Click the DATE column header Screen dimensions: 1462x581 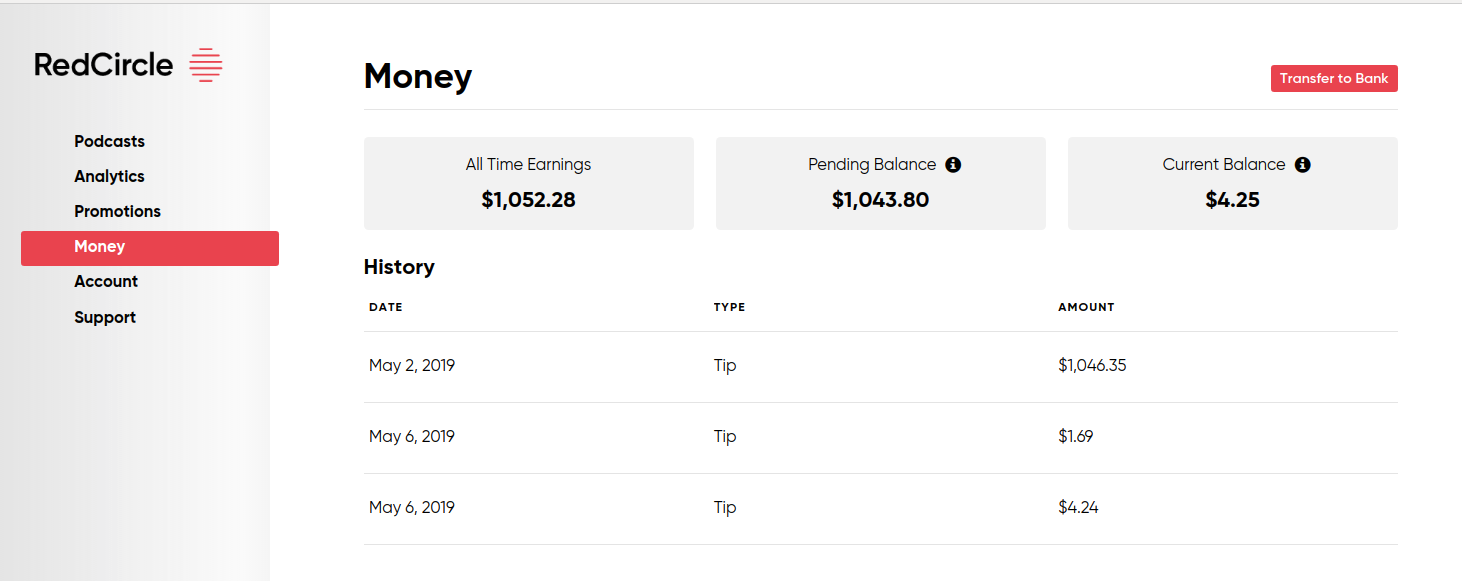(x=386, y=307)
